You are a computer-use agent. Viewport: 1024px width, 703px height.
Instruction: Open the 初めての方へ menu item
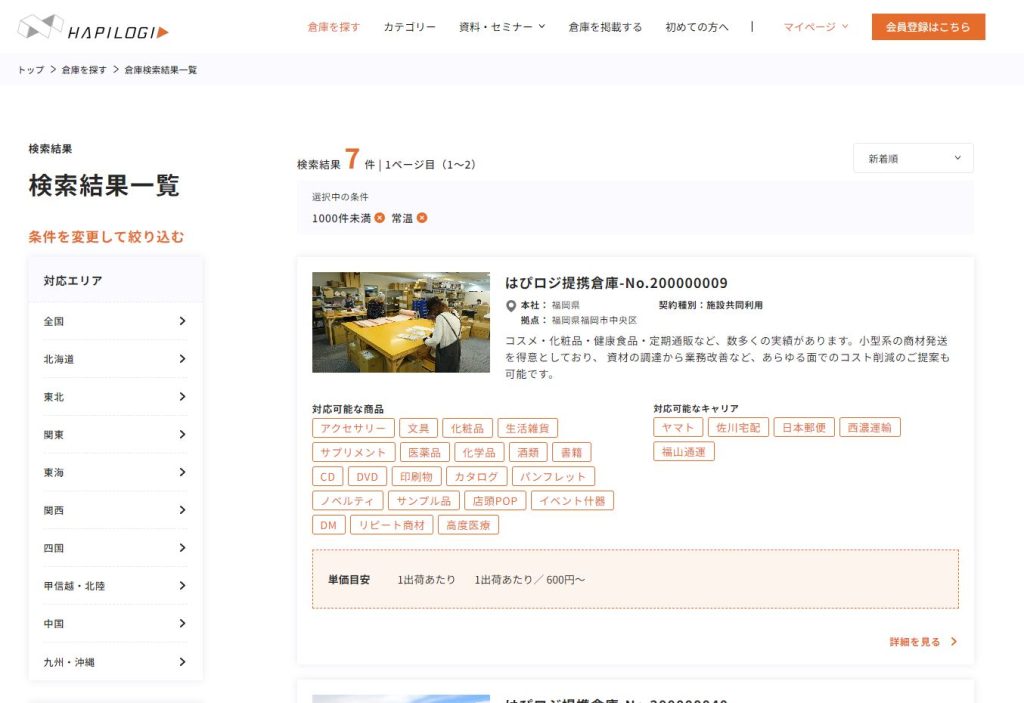coord(697,27)
